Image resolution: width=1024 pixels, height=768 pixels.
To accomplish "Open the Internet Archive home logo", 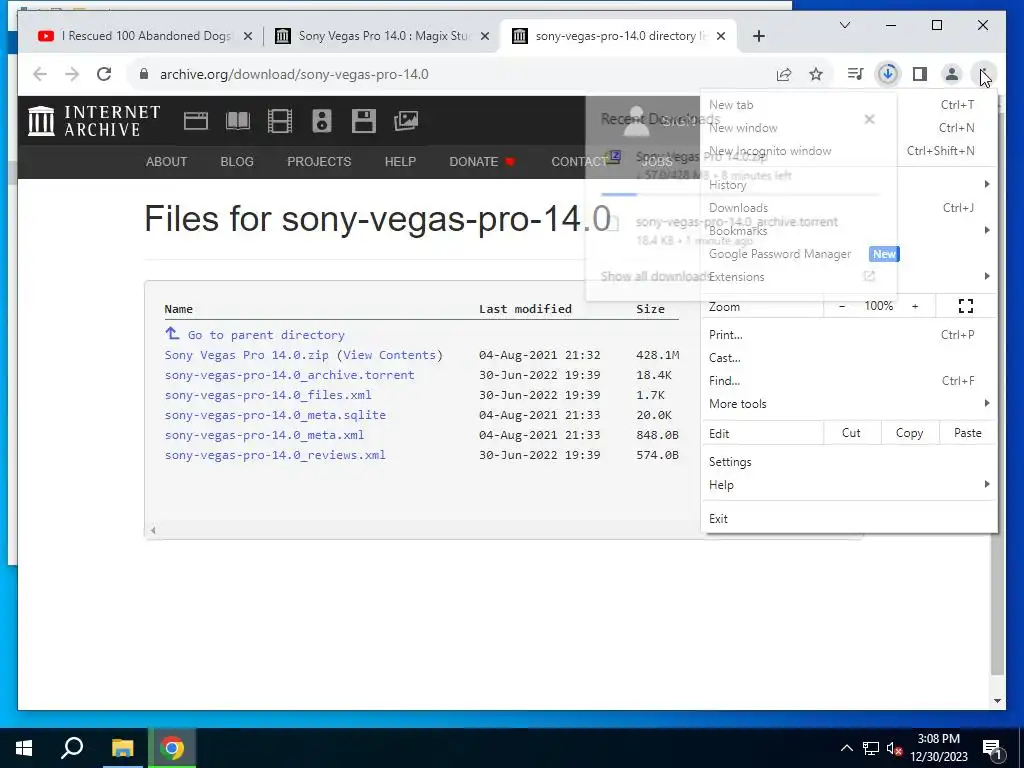I will point(93,121).
